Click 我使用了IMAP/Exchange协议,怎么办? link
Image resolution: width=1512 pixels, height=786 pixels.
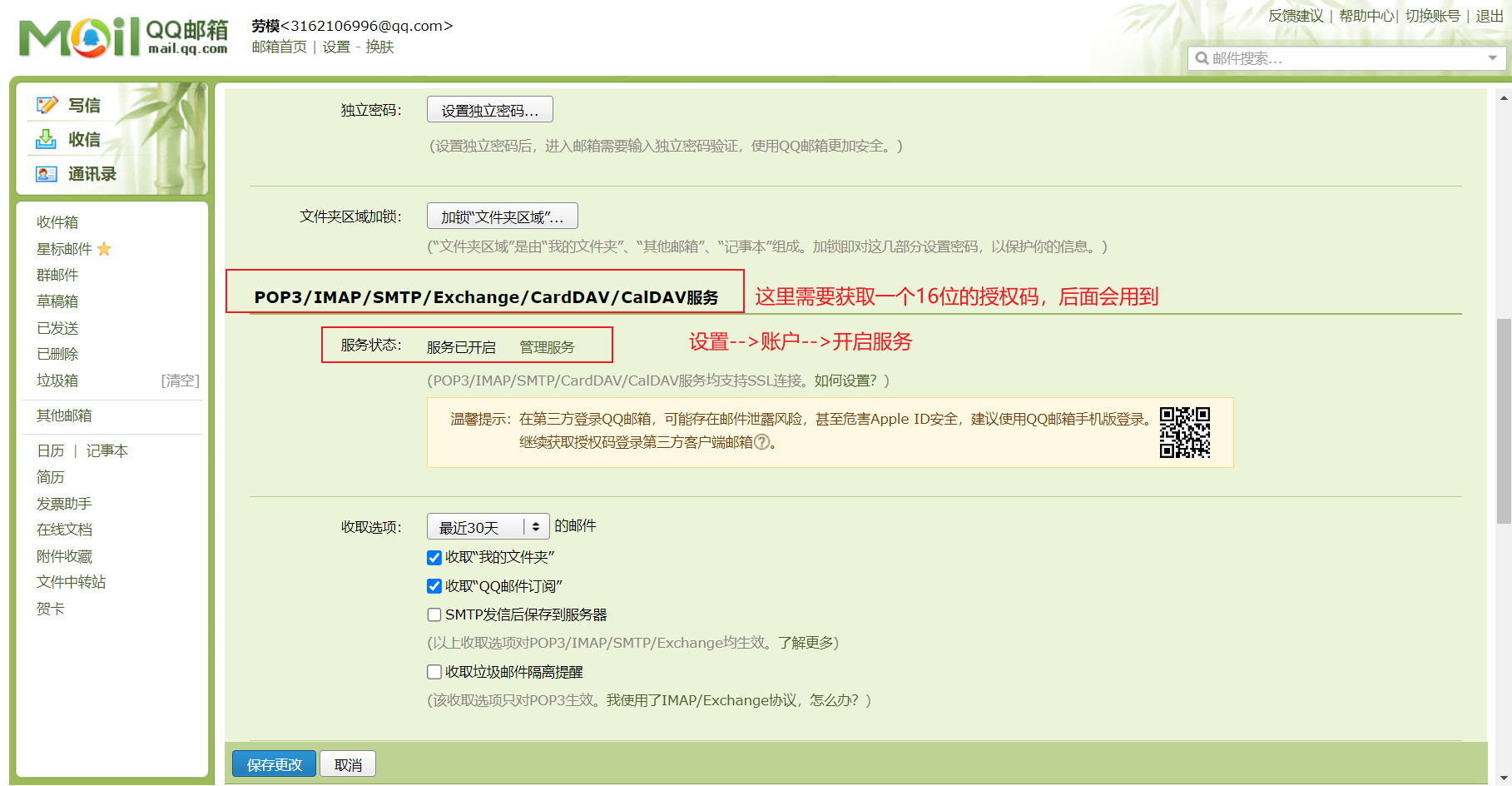pos(732,700)
